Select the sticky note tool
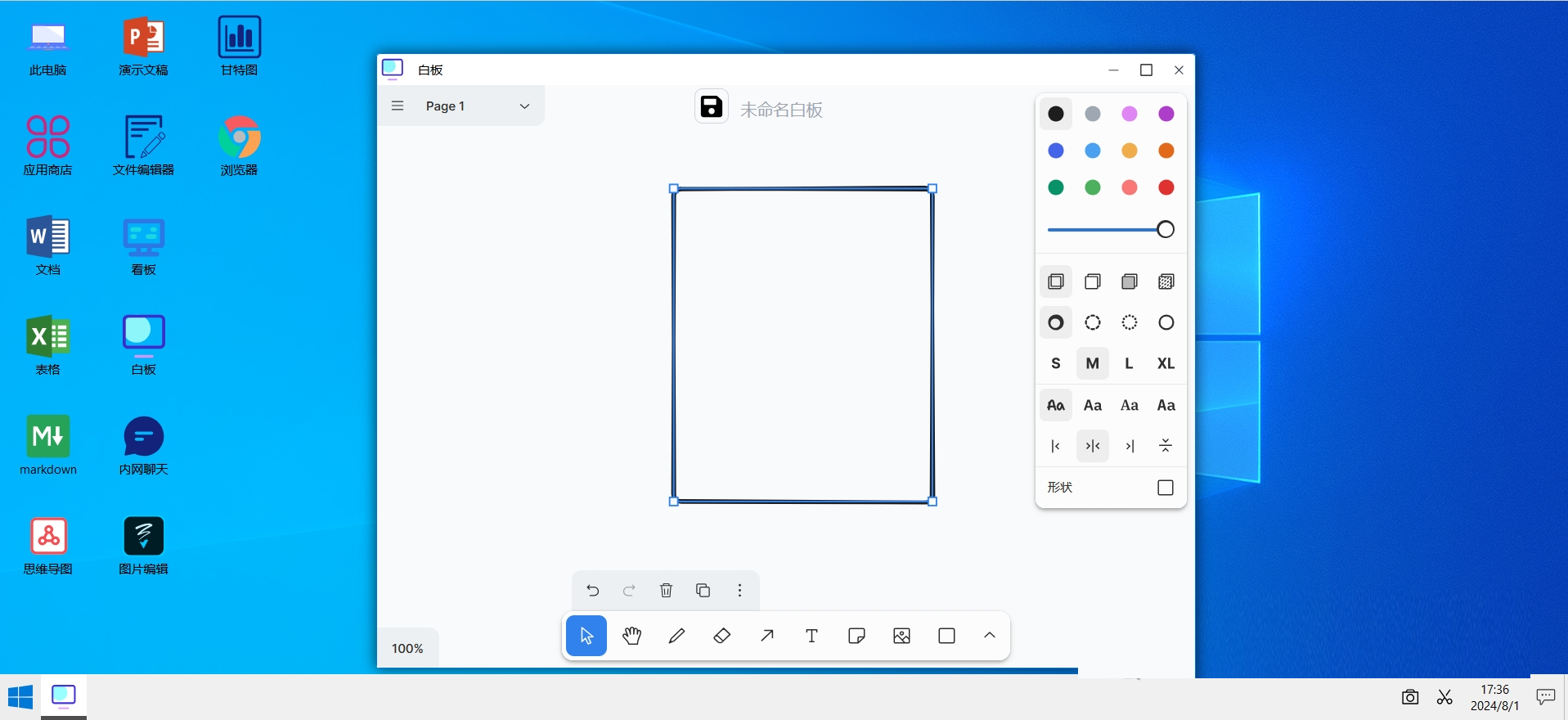This screenshot has height=720, width=1568. pos(856,636)
